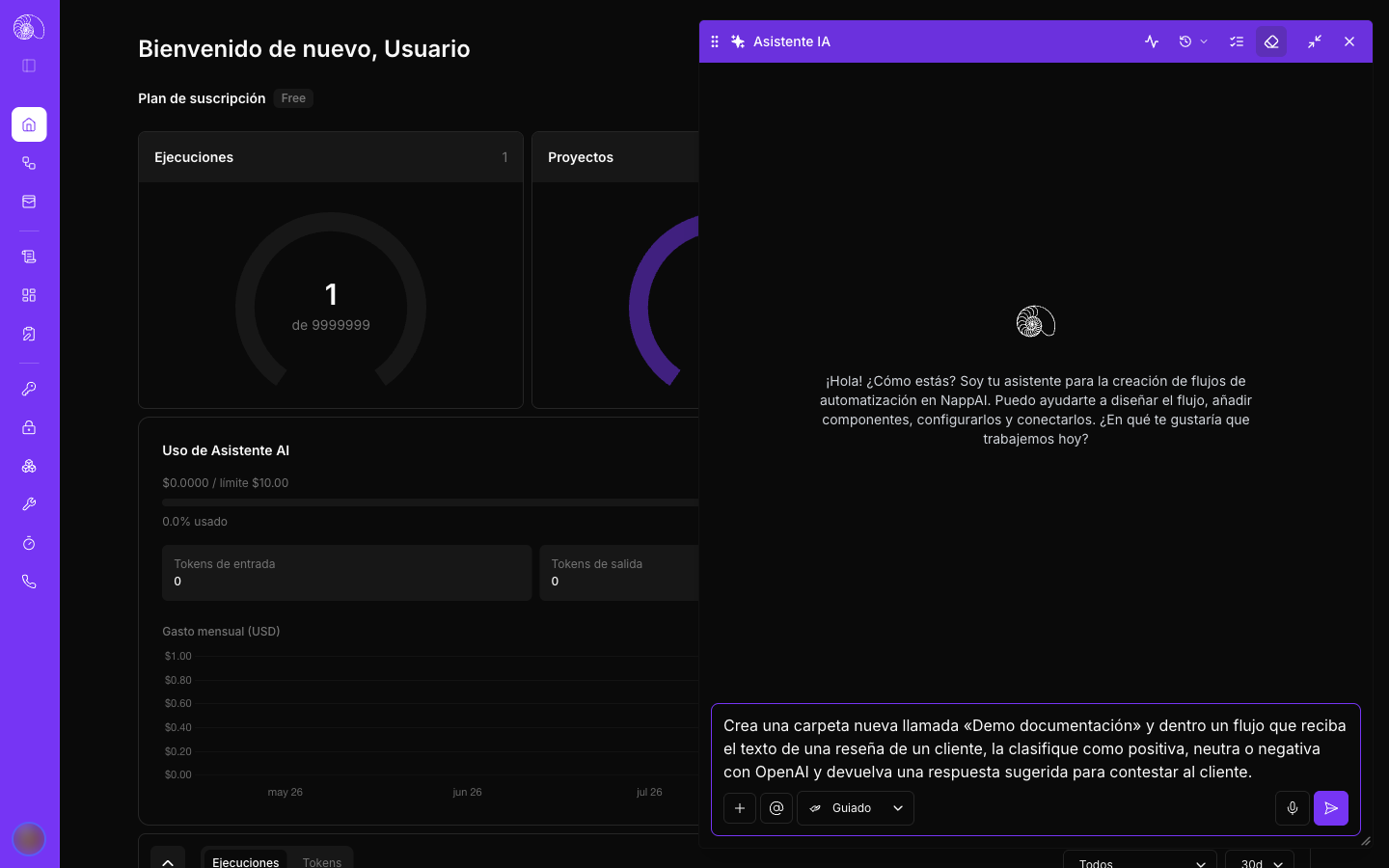Screen dimensions: 1389x868
Task: Open the Todos filter dropdown
Action: [x=1140, y=861]
